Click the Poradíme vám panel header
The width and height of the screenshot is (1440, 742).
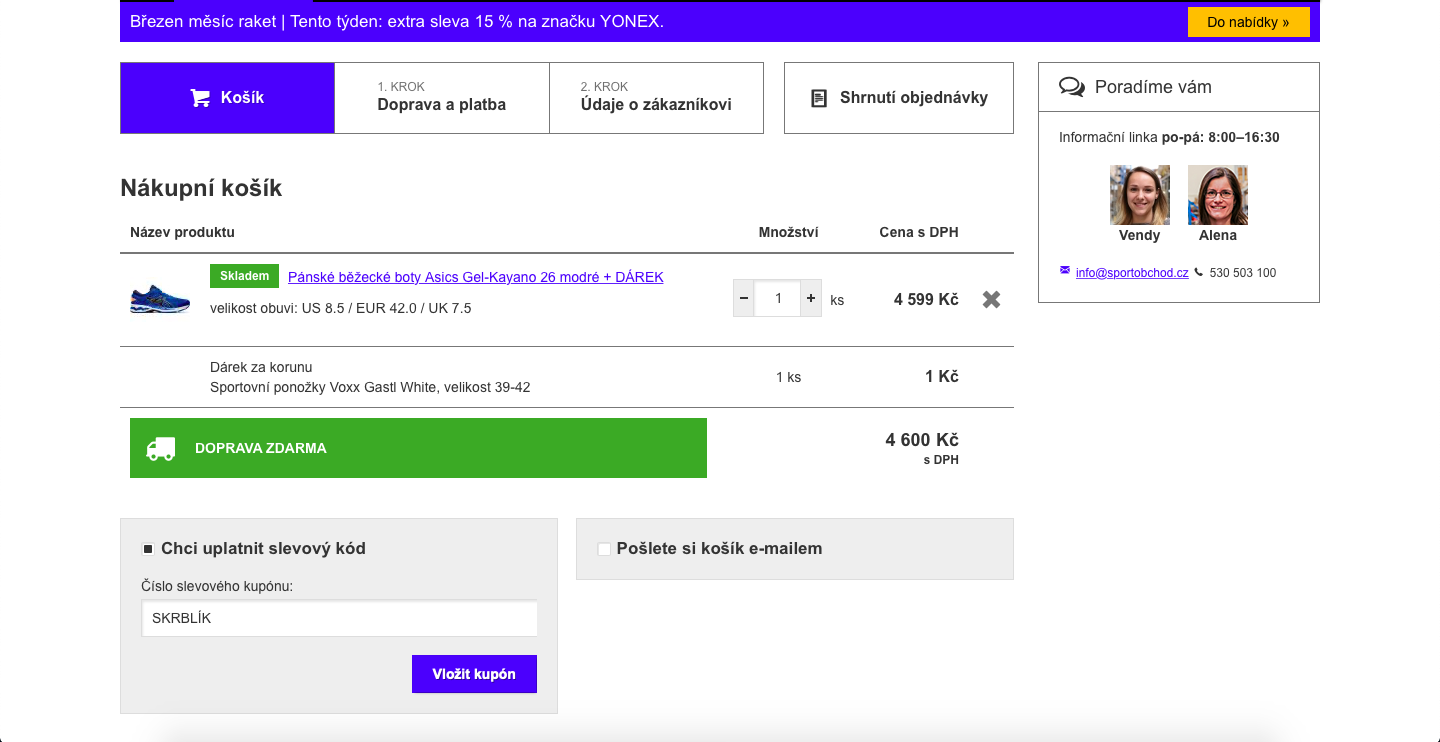pos(1179,87)
